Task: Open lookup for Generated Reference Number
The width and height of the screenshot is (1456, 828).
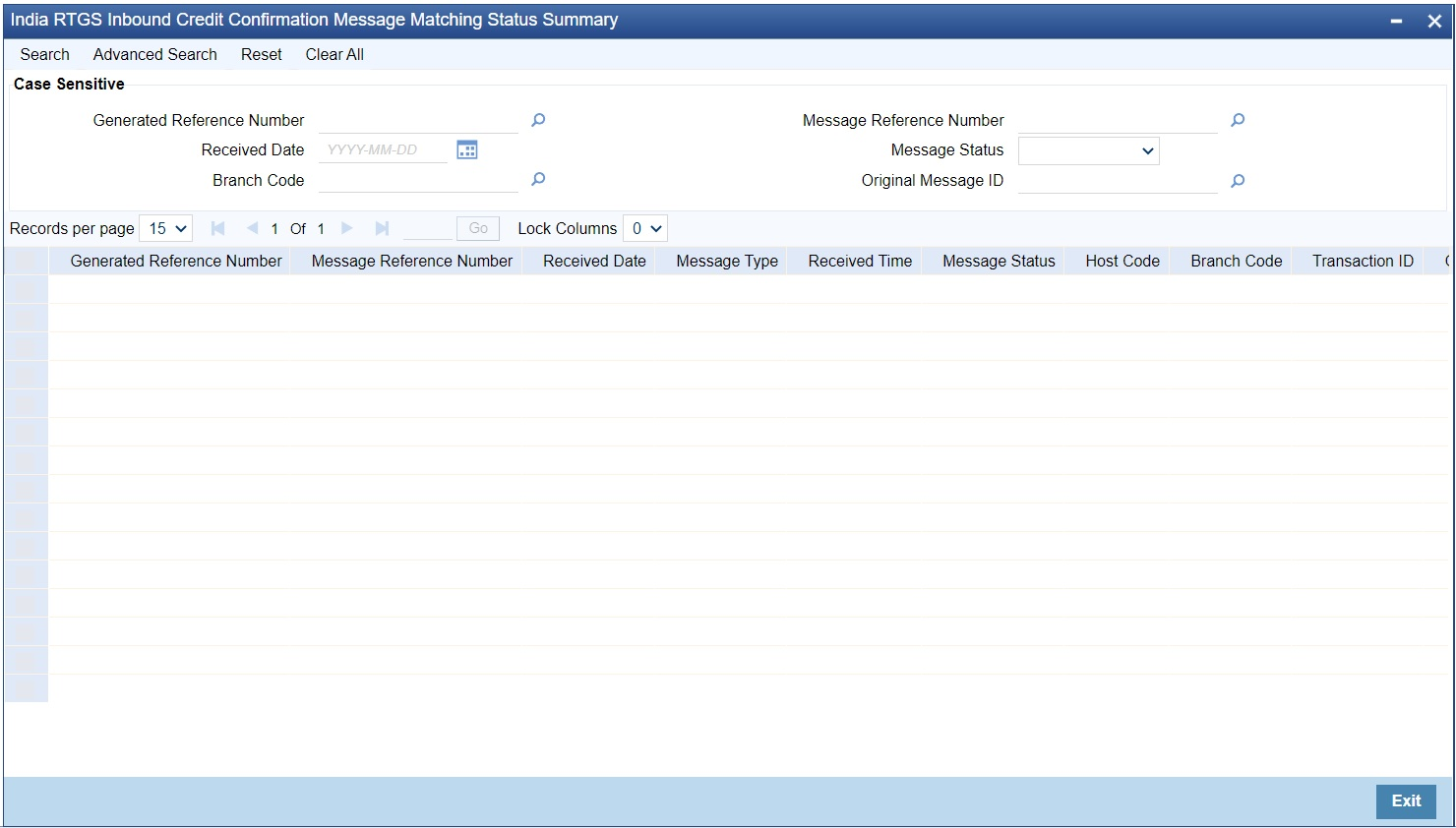Action: [x=538, y=120]
